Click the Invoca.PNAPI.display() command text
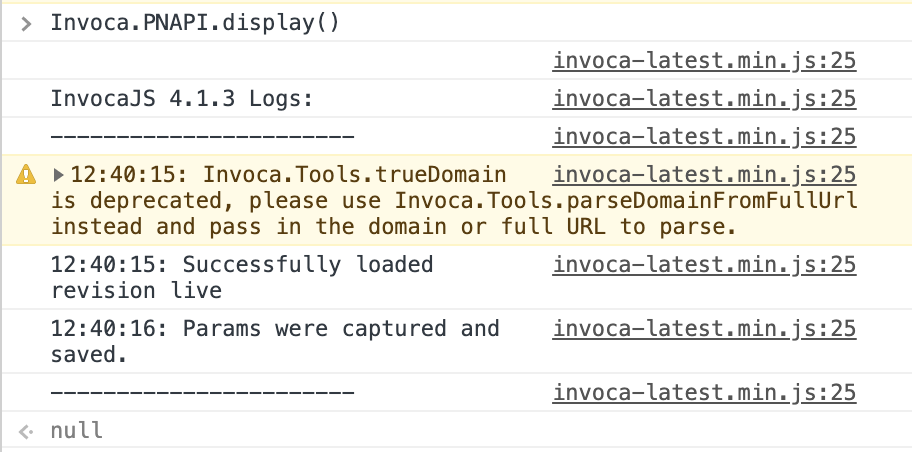The image size is (912, 452). (x=195, y=23)
